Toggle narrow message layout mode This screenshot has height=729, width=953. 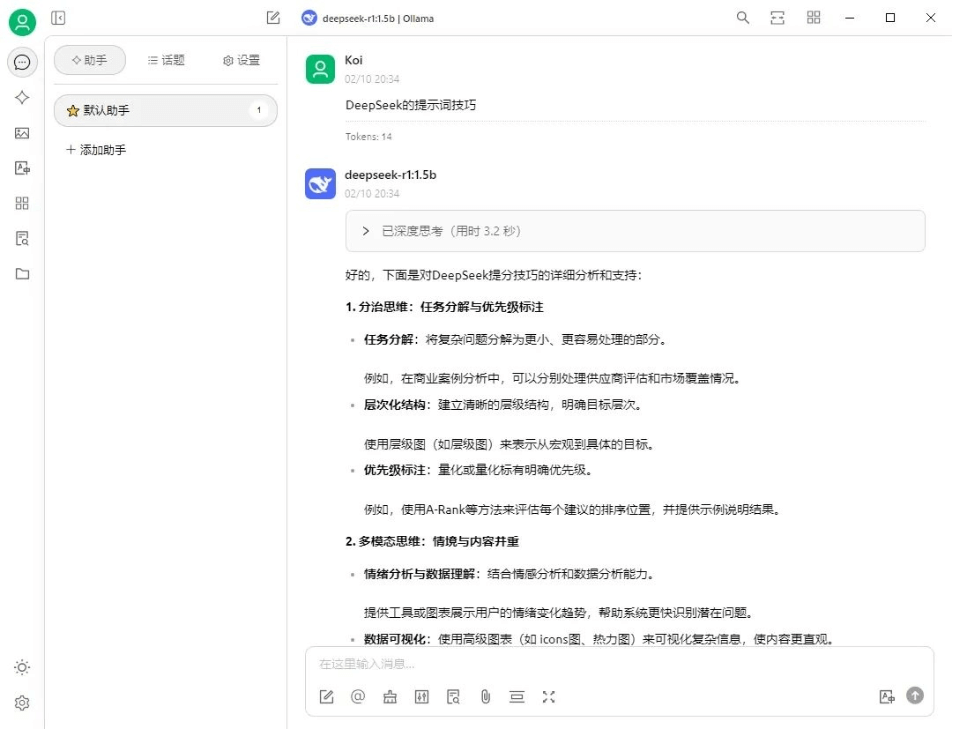tap(777, 18)
